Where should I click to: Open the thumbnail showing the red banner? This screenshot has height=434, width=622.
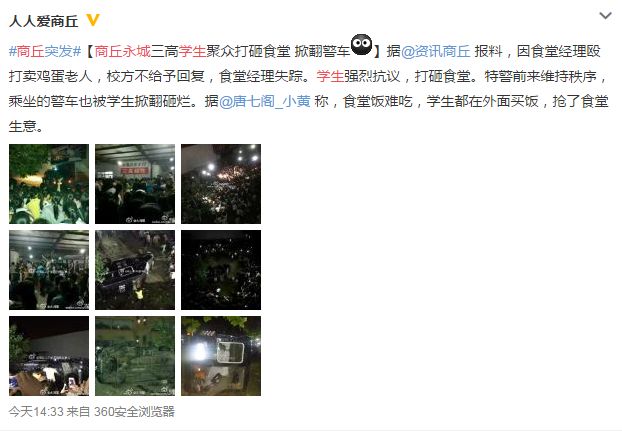(135, 184)
